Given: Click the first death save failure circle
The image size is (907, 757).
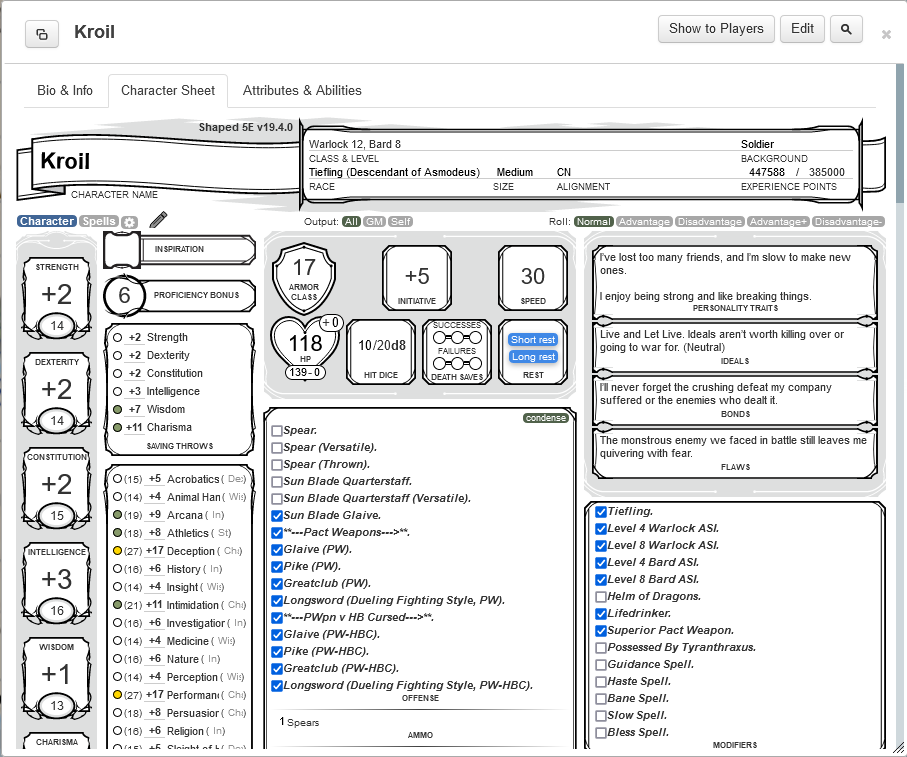Looking at the screenshot, I should pyautogui.click(x=440, y=363).
